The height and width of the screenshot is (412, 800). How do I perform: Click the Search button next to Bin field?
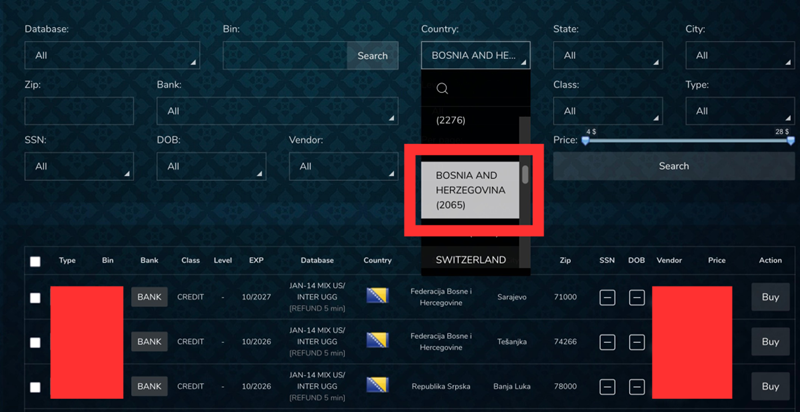(x=372, y=56)
